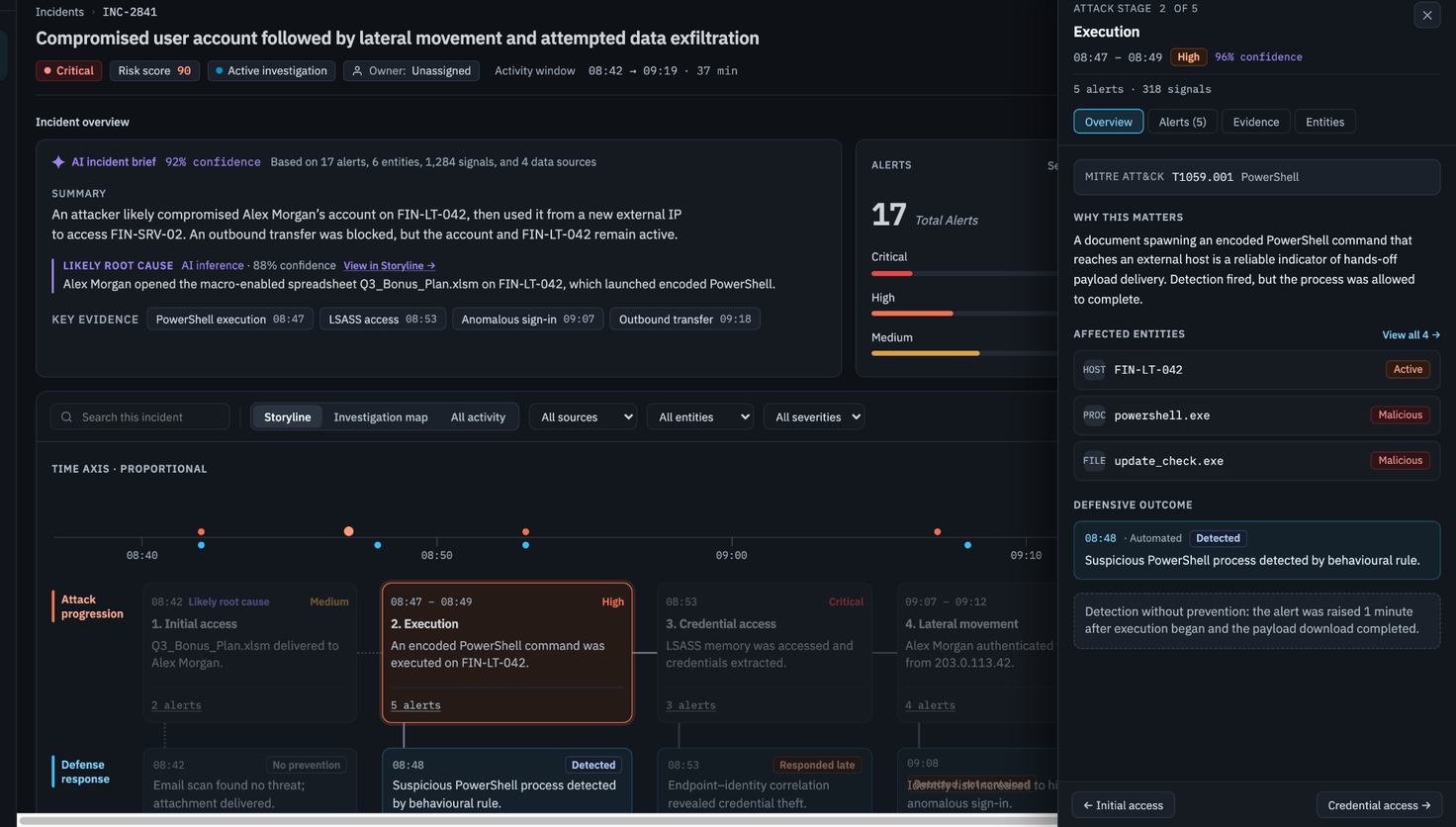Screen dimensions: 1456x827
Task: Click View all 4 entities link
Action: coord(1410,335)
